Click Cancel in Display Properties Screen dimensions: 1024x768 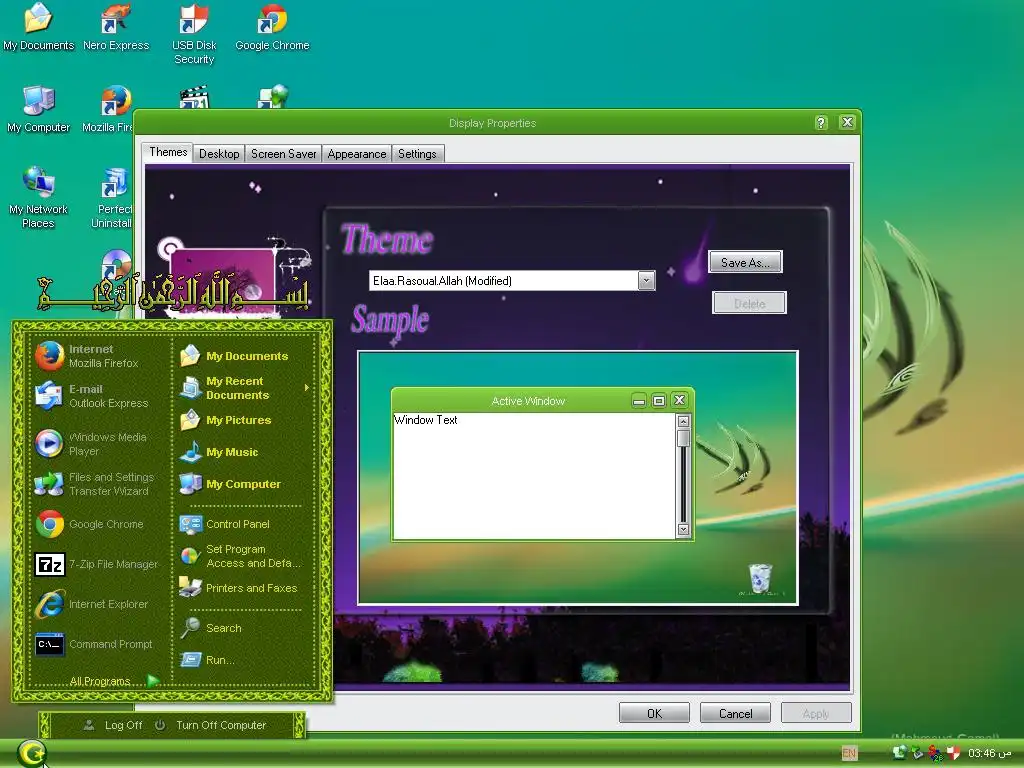coord(735,713)
